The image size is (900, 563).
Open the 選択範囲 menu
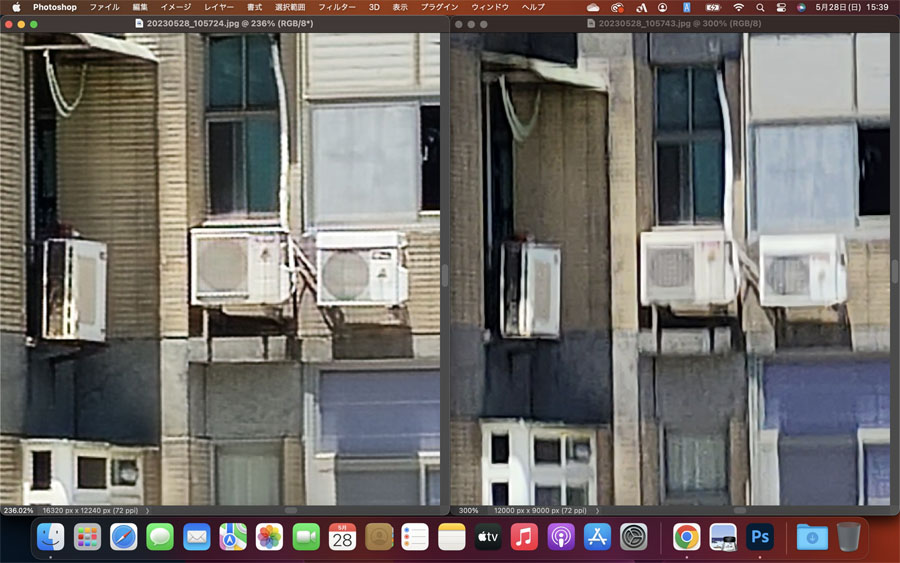point(290,7)
